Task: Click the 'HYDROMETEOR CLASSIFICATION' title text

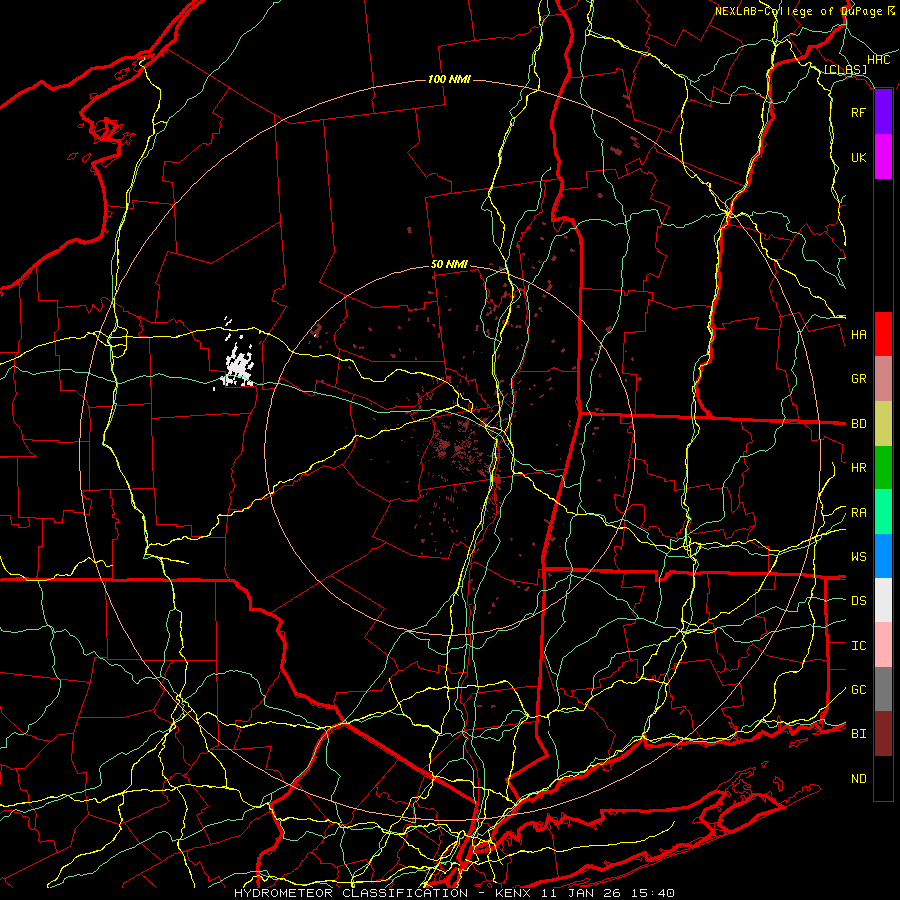Action: pyautogui.click(x=351, y=893)
